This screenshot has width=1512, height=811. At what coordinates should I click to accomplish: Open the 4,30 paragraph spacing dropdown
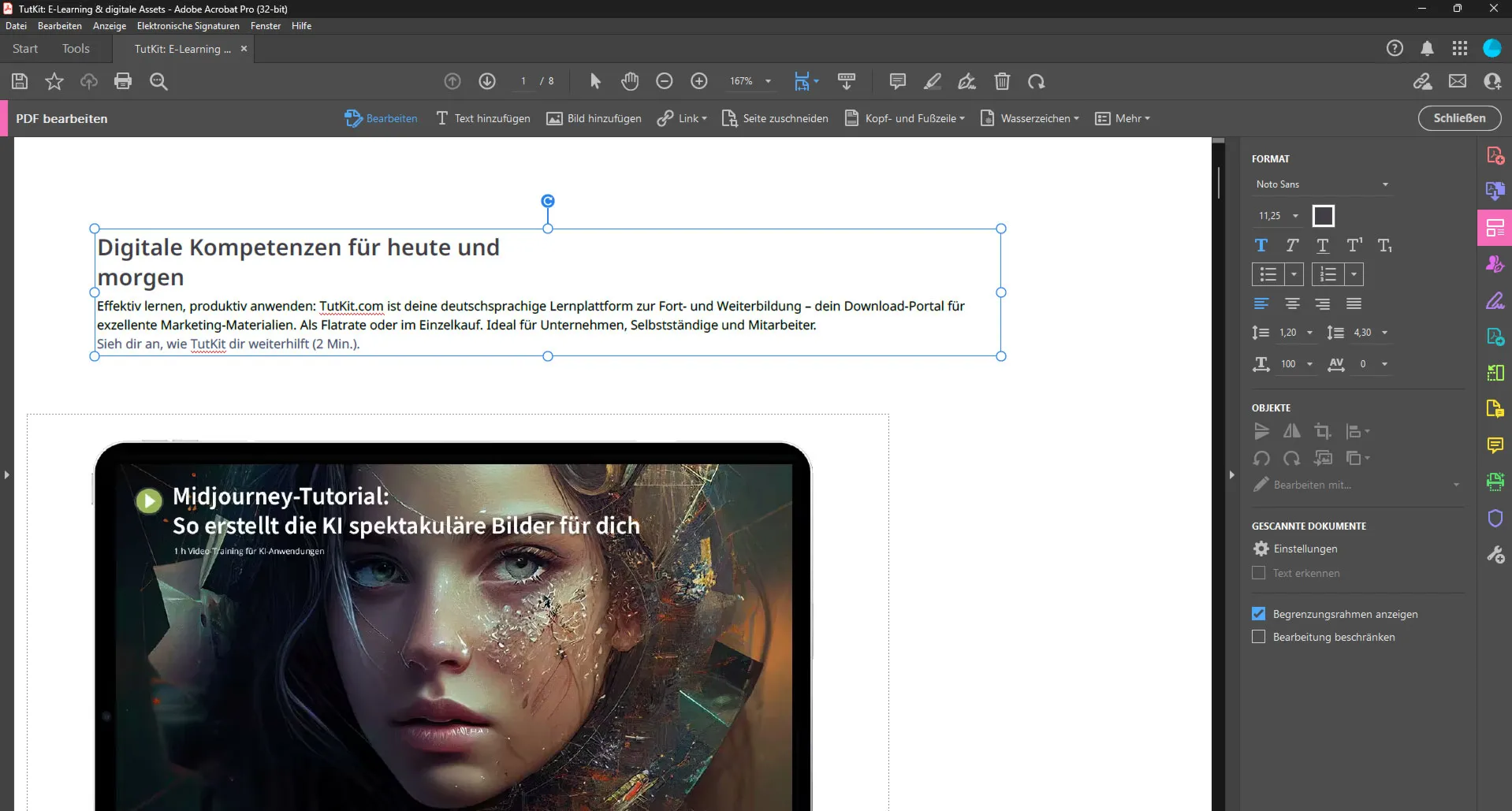1384,333
